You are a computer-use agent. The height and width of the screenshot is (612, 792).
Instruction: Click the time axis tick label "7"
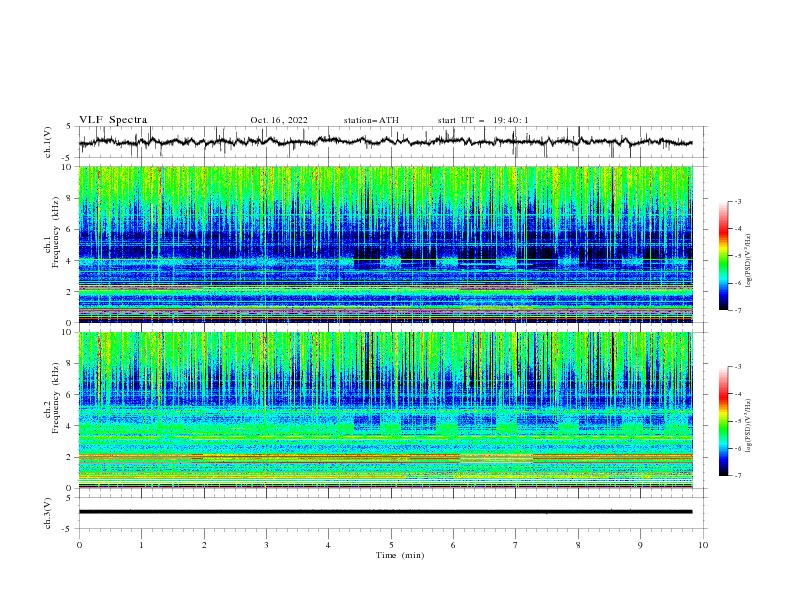pos(516,545)
